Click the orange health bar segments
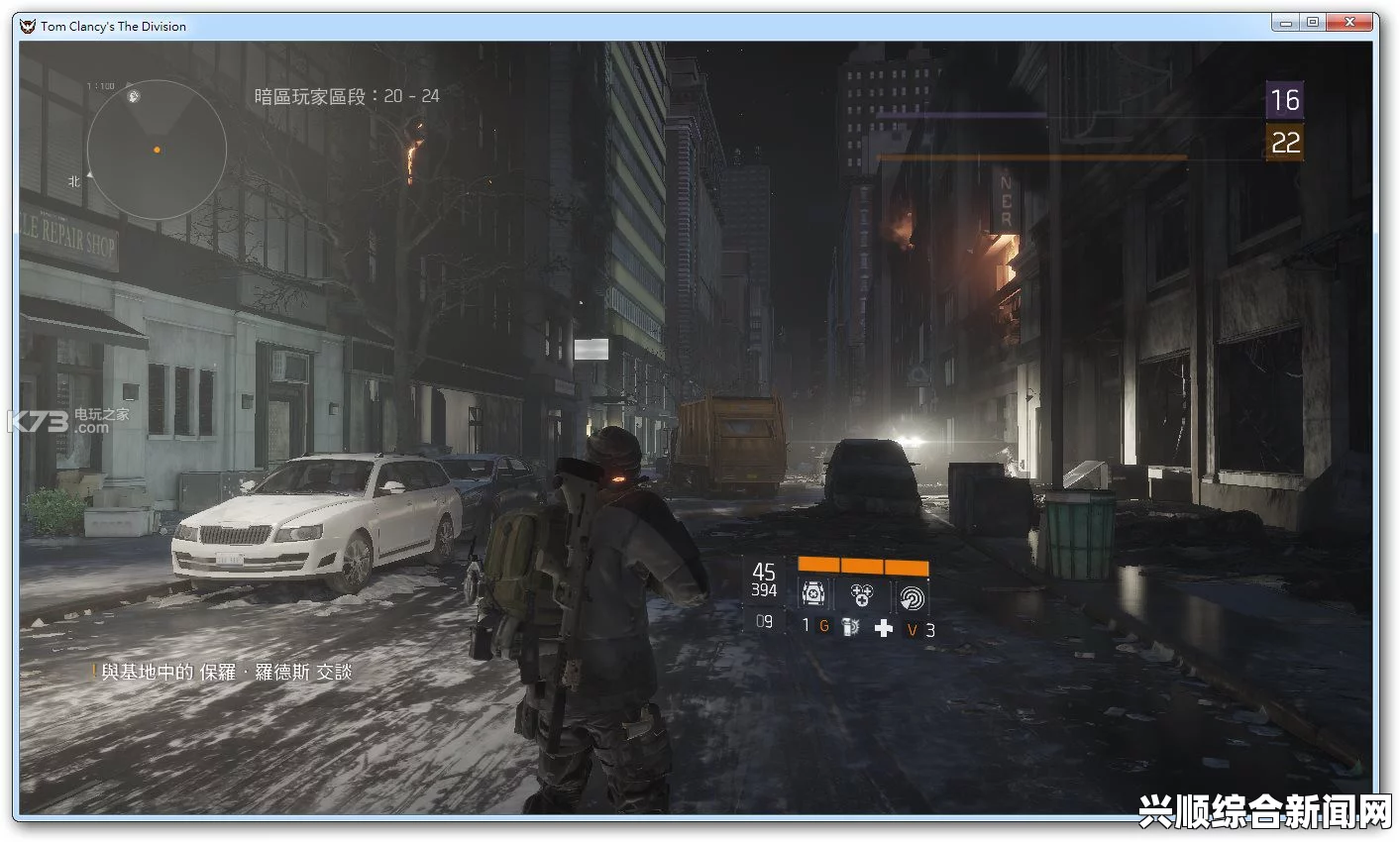 [x=863, y=566]
